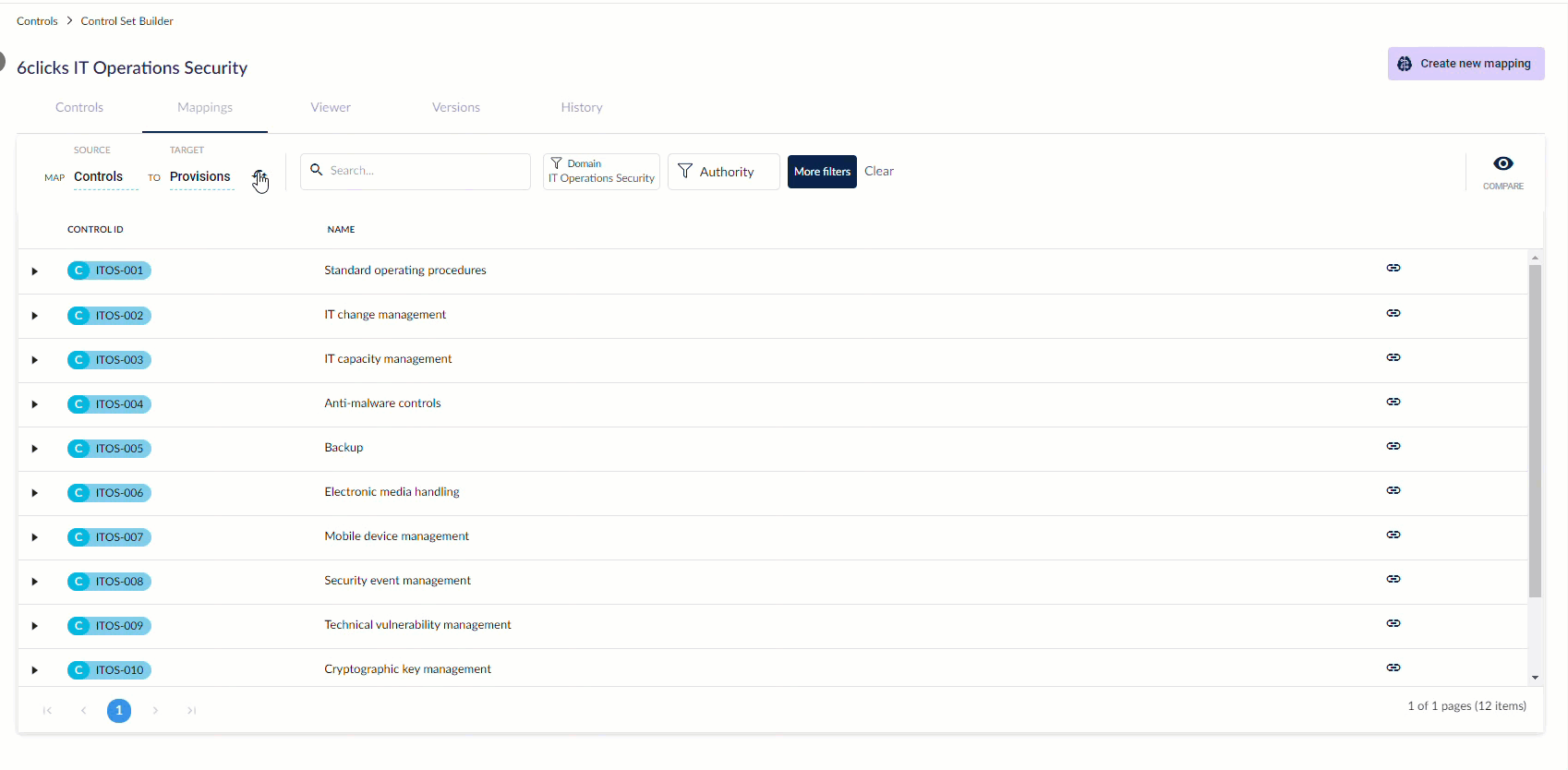Click the link icon for ITOS-001 row
Viewport: 1568px width, 770px height.
pos(1393,268)
